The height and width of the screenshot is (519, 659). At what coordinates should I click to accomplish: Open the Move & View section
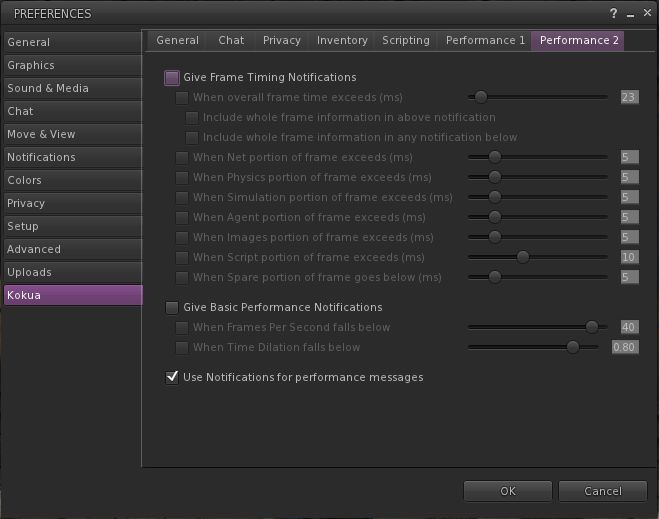(72, 134)
